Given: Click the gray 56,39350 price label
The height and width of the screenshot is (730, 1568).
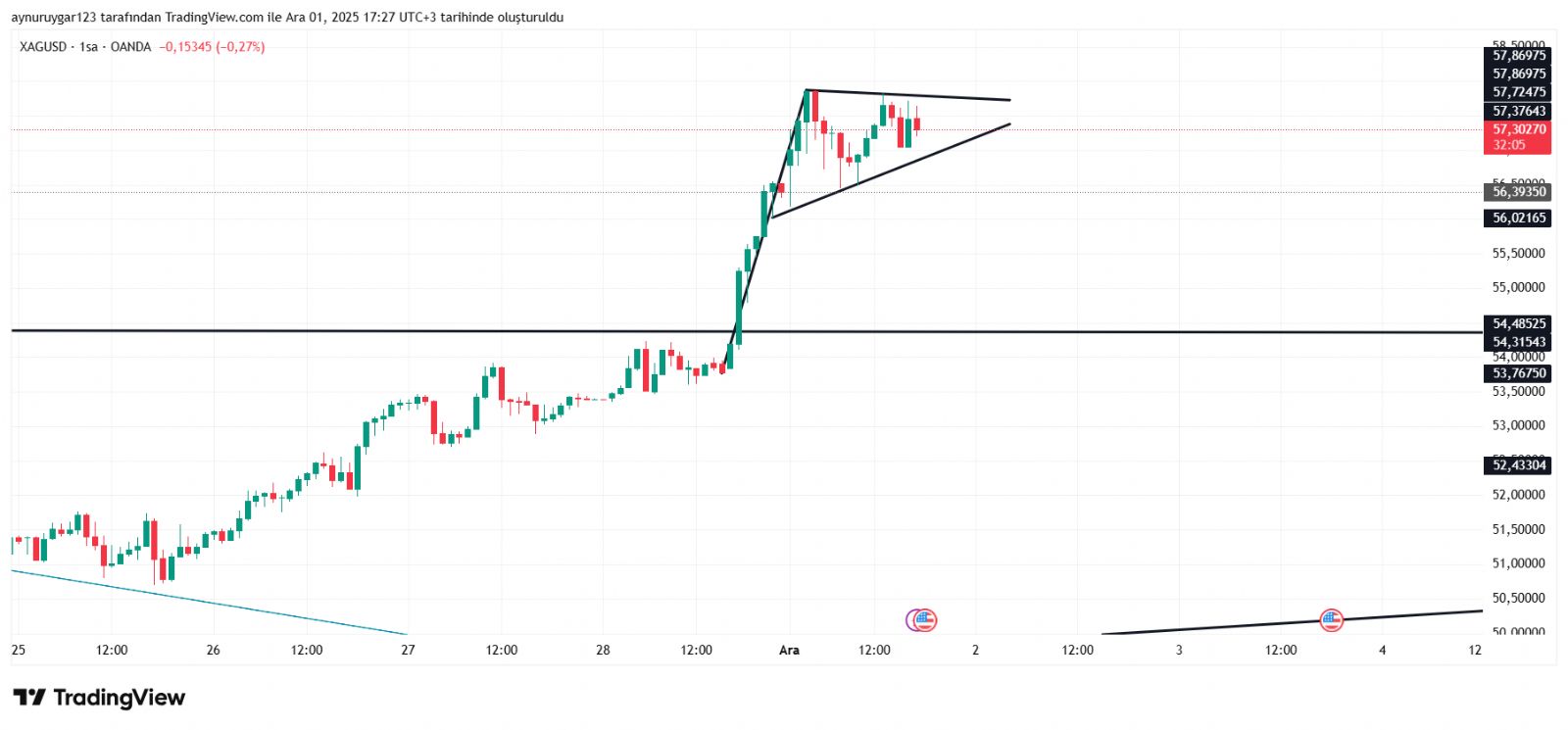Looking at the screenshot, I should [1518, 192].
